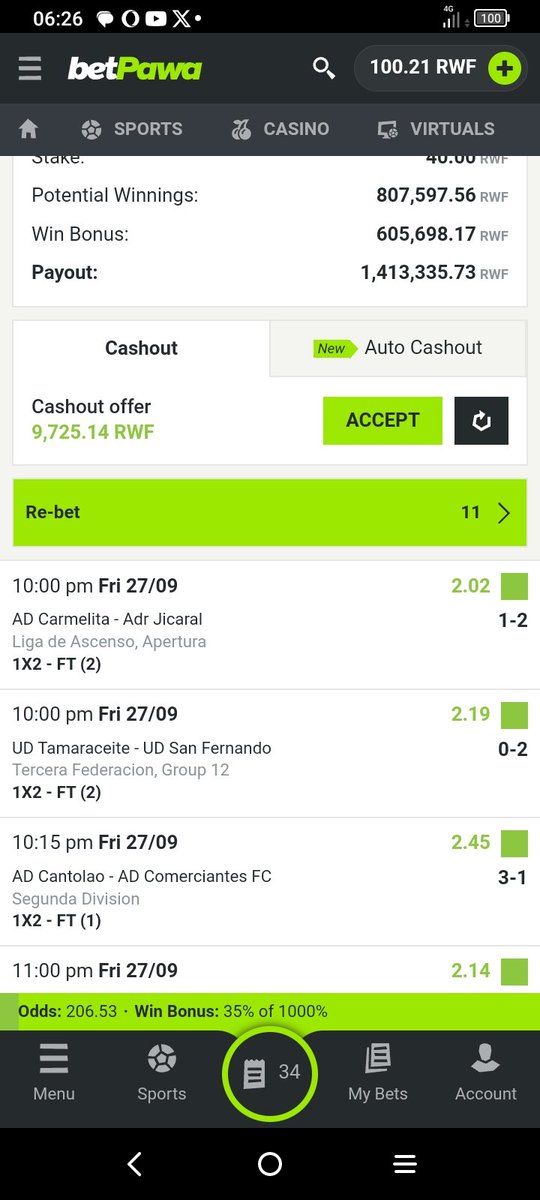Open VIRTUALS in top navigation

click(x=435, y=129)
